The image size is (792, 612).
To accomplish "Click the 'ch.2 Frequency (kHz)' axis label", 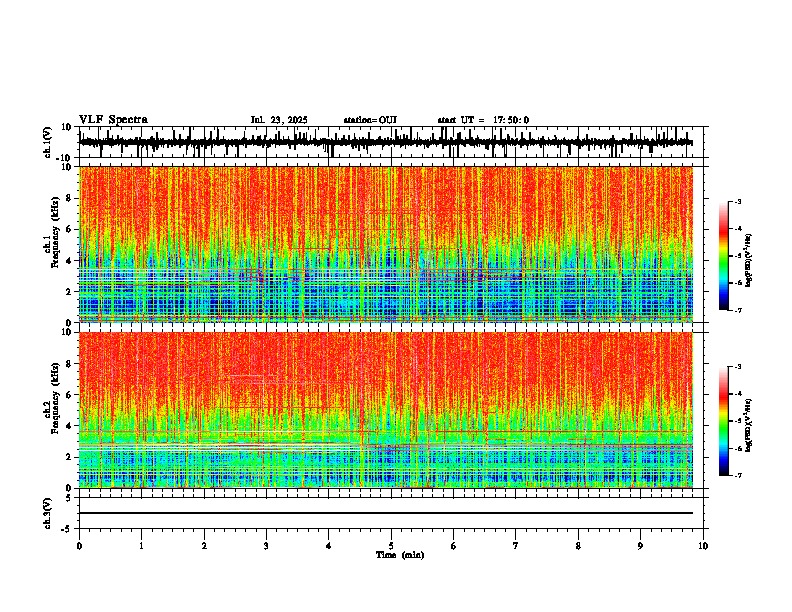I will tap(51, 399).
